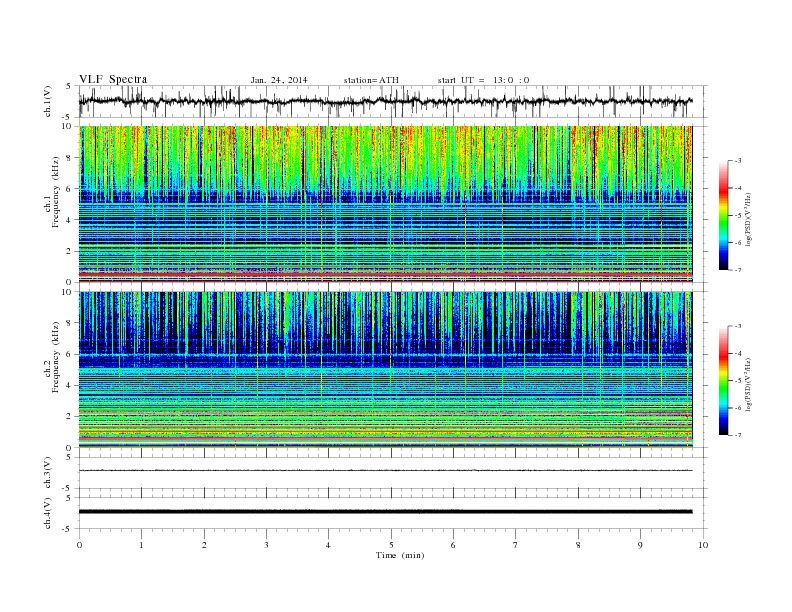Click time axis tick label "7"

(x=516, y=545)
